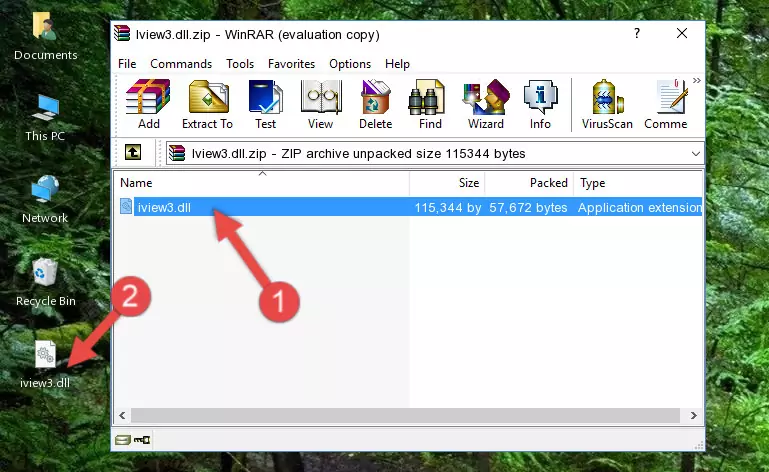Click the Extract To toolbar icon

coord(207,105)
